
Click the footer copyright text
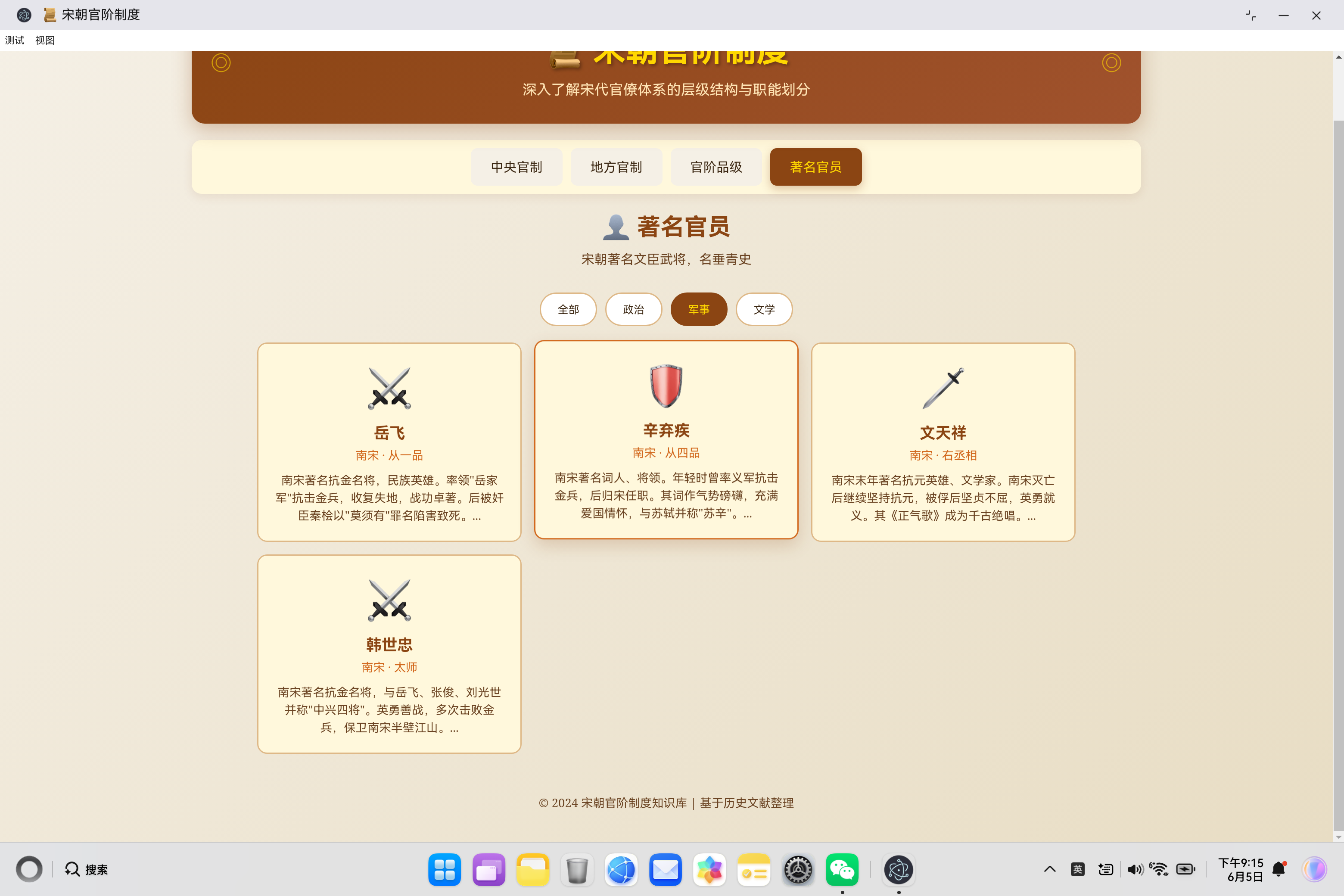click(666, 803)
